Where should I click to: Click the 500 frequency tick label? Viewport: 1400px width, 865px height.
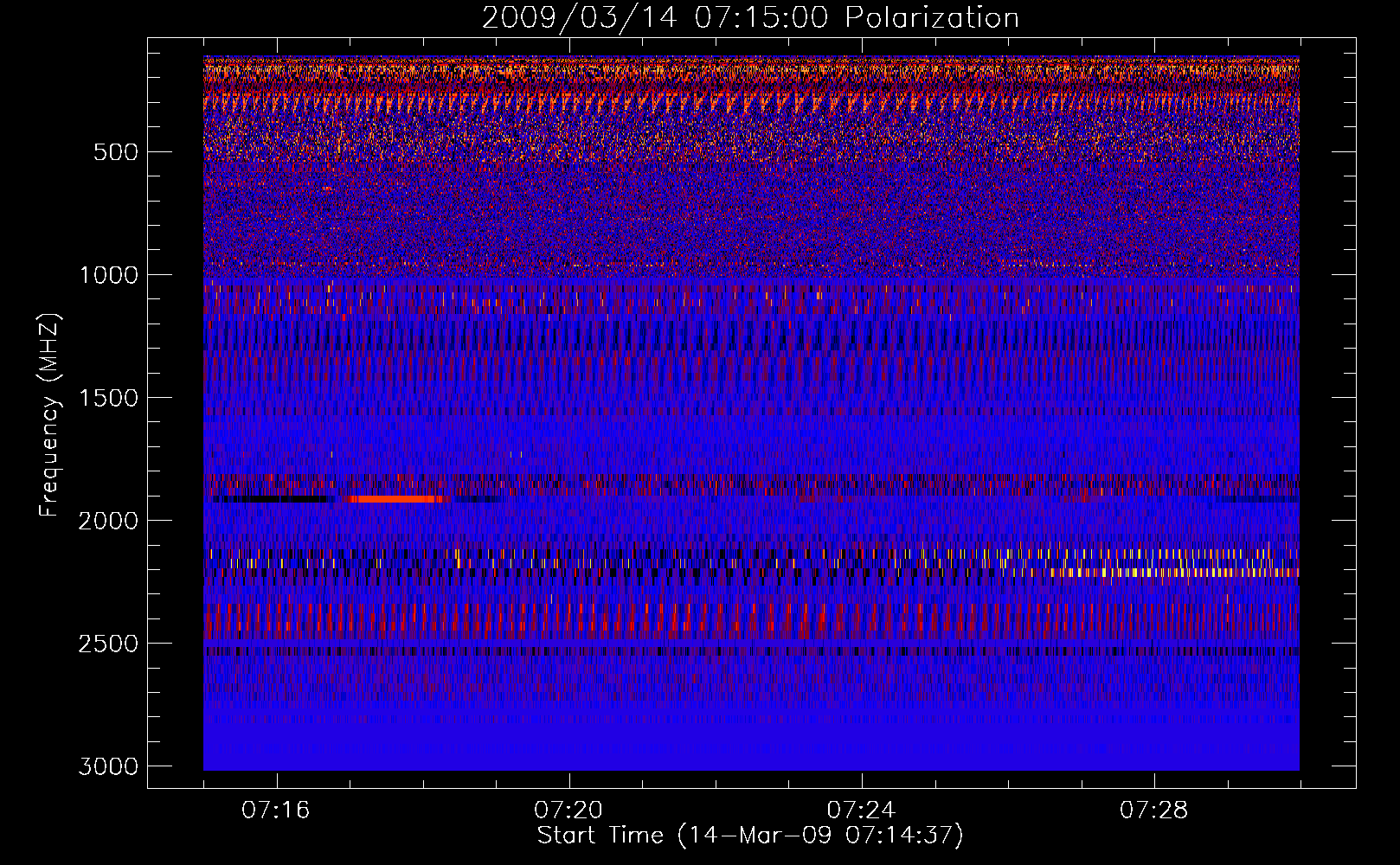click(115, 152)
